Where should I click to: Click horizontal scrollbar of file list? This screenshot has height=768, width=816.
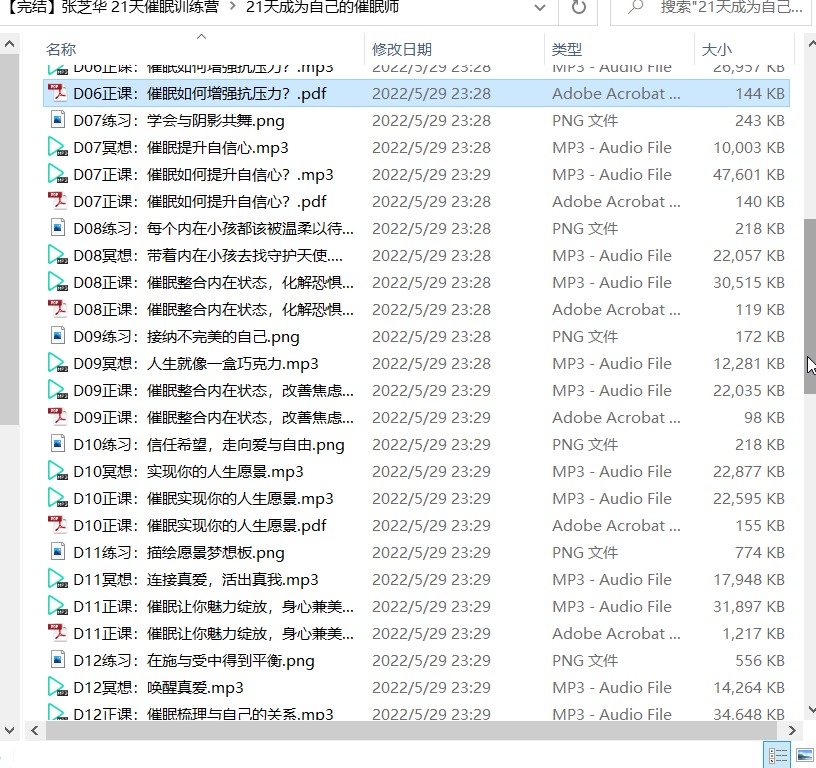(x=411, y=731)
